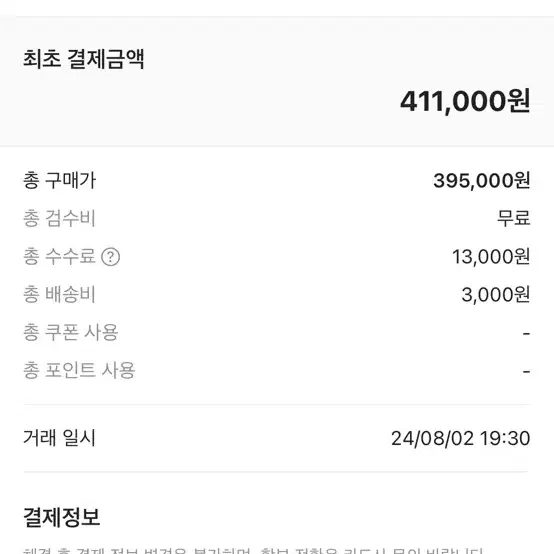Image resolution: width=554 pixels, height=554 pixels.
Task: Select the 총 구매가 label
Action: pyautogui.click(x=59, y=180)
